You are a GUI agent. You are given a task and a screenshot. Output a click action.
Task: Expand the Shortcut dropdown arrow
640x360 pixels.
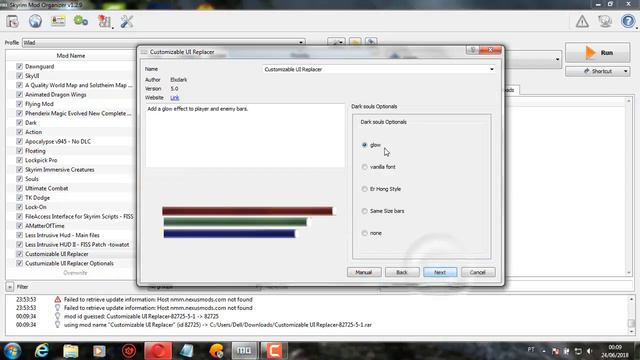625,71
